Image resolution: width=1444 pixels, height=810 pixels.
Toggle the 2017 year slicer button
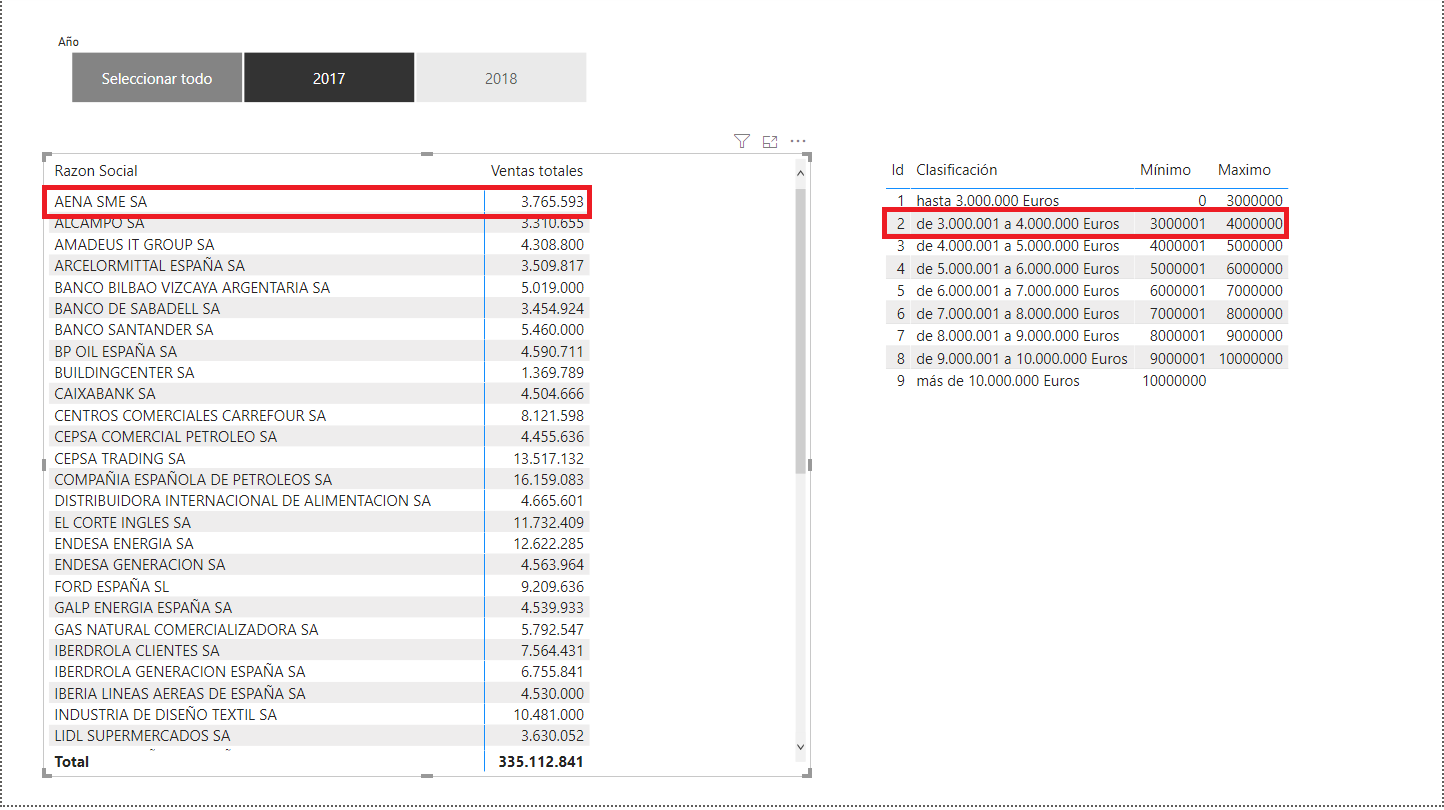point(329,78)
